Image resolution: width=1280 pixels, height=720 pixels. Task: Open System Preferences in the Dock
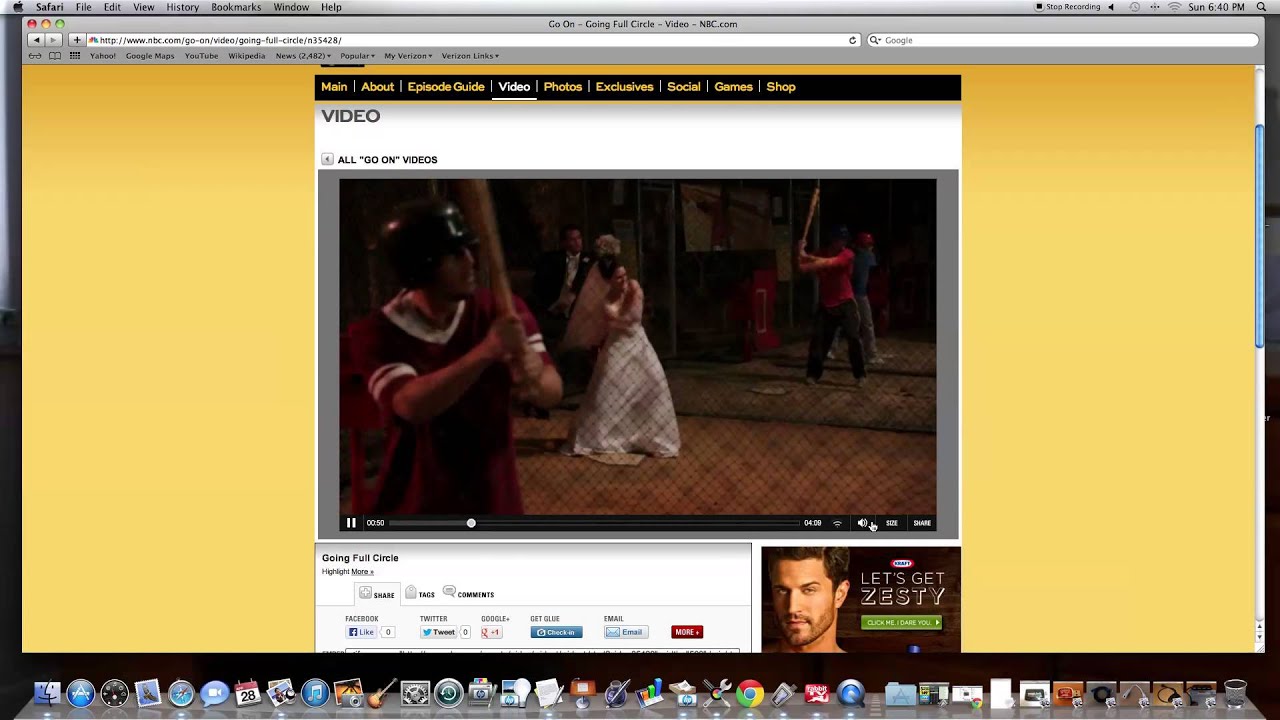pos(415,693)
